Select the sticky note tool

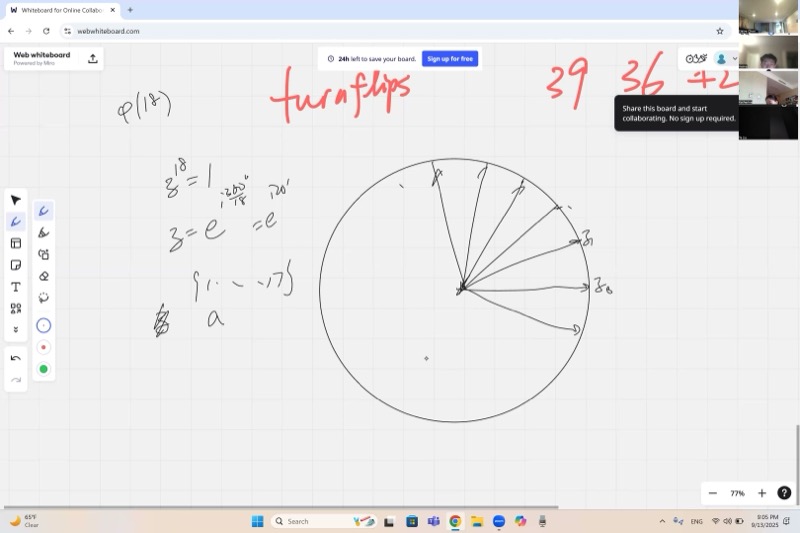point(16,265)
